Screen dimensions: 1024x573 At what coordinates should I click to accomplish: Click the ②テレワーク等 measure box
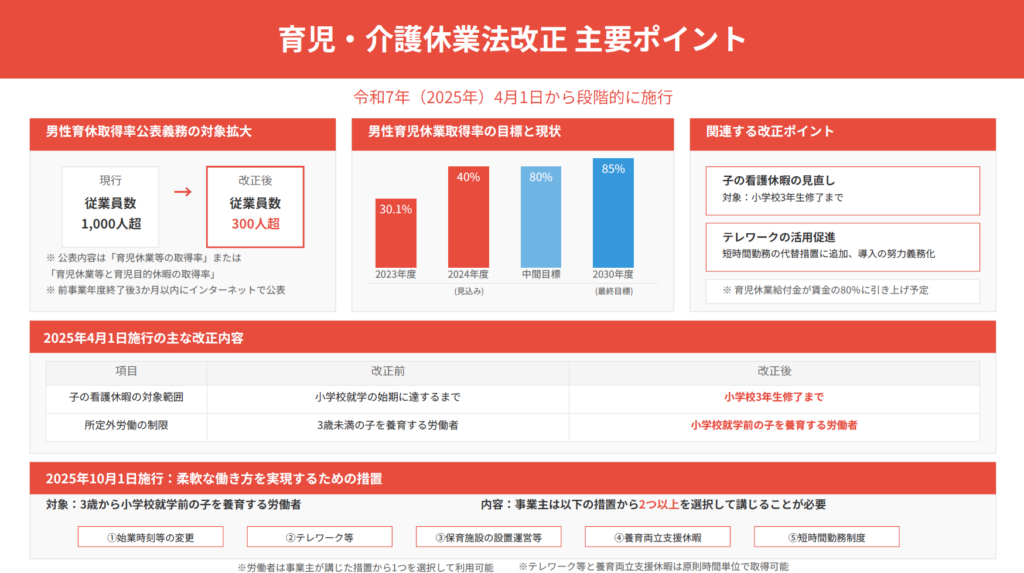point(319,537)
